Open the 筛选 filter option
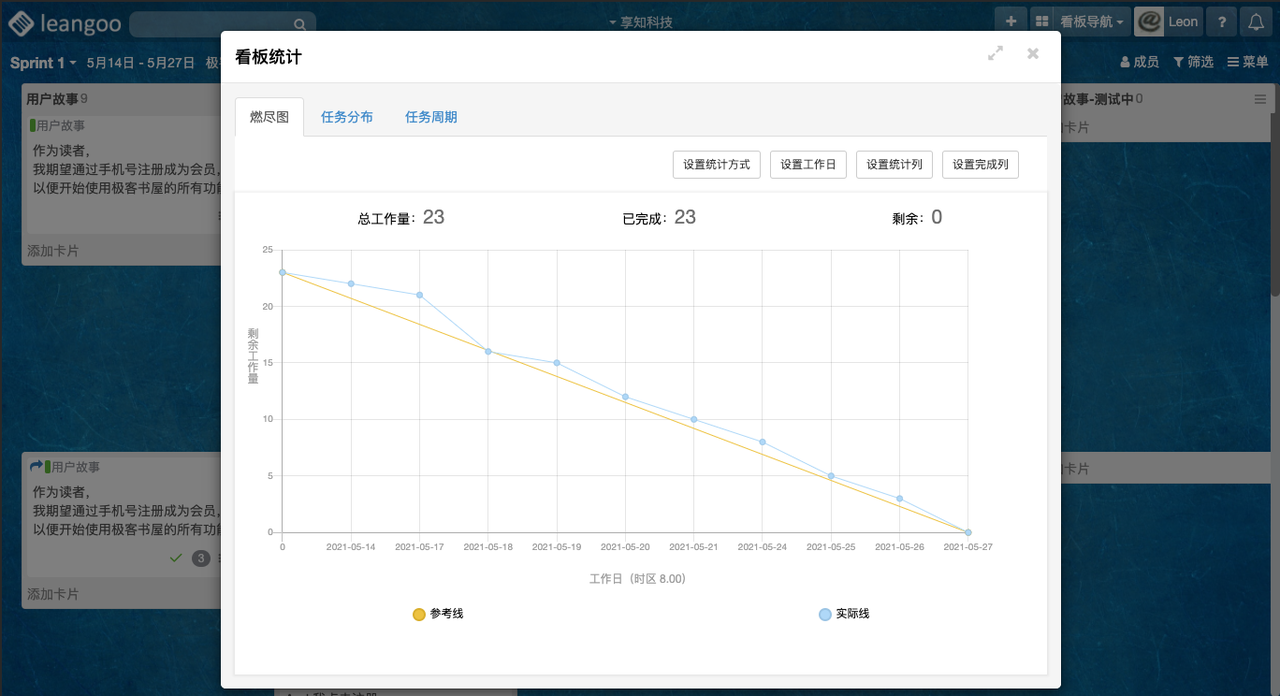This screenshot has height=696, width=1280. tap(1193, 62)
